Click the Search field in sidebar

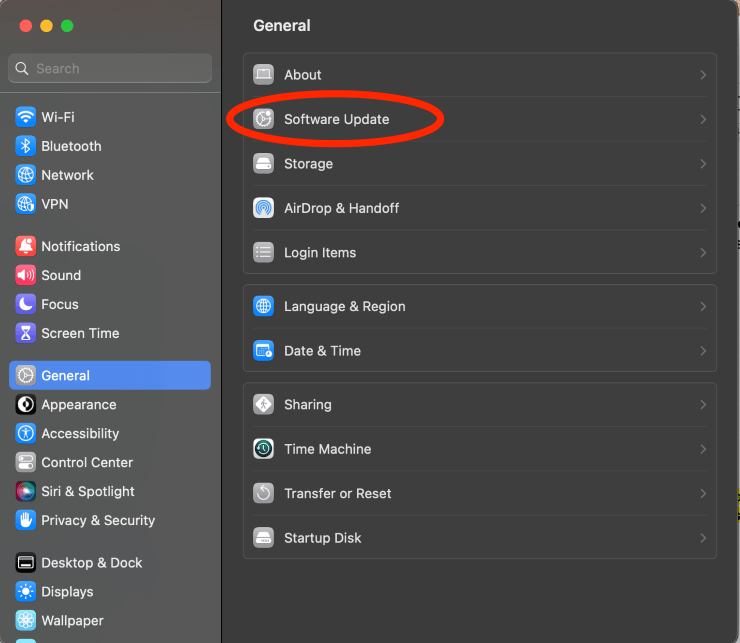[110, 68]
